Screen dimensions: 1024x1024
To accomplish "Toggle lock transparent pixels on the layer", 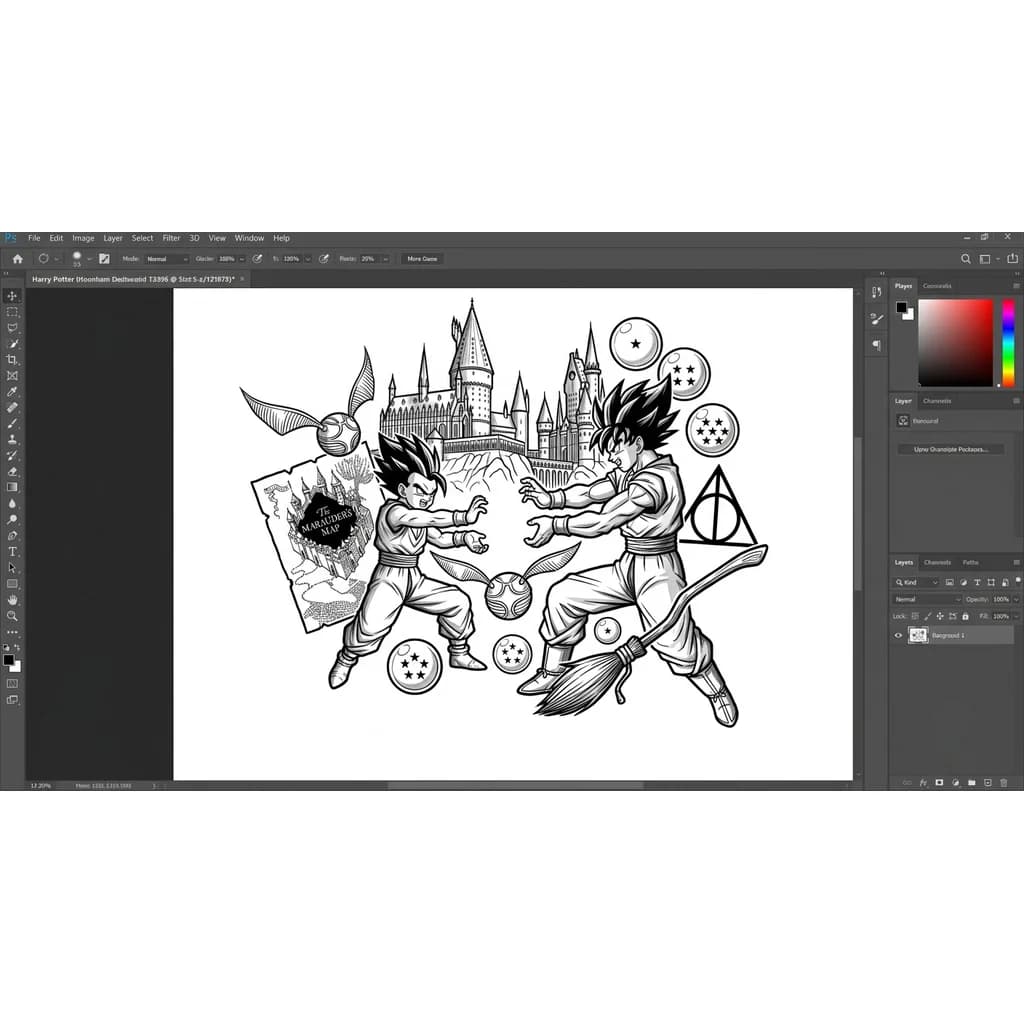I will tap(915, 615).
